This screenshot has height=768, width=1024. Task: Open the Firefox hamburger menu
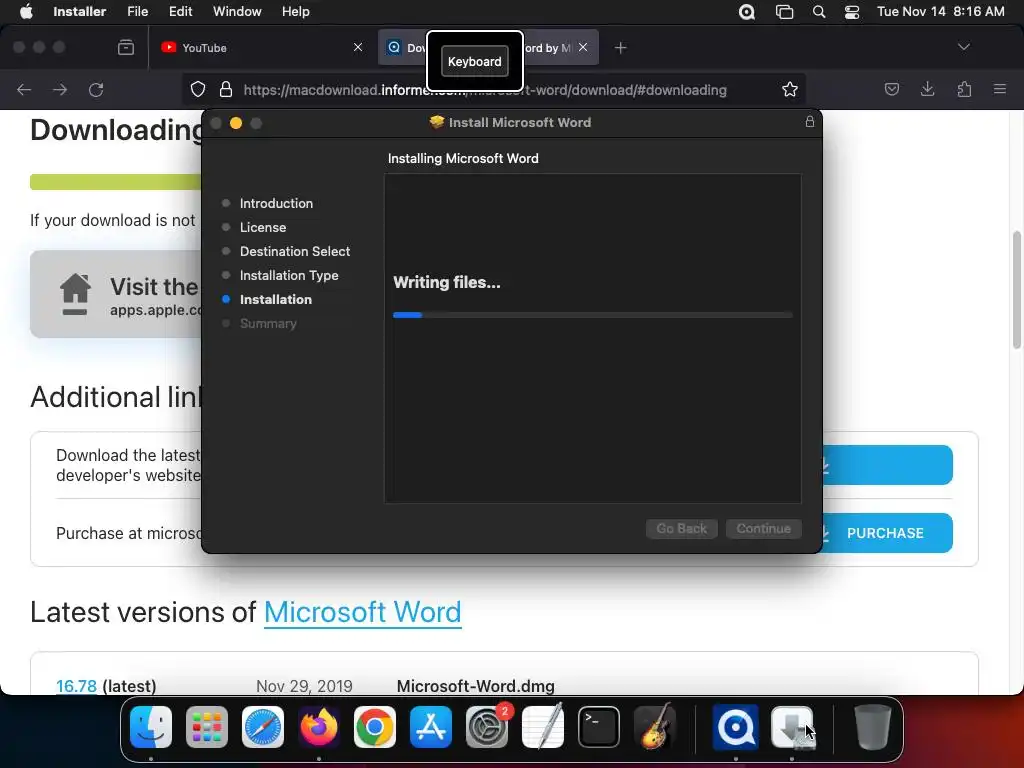[1000, 89]
